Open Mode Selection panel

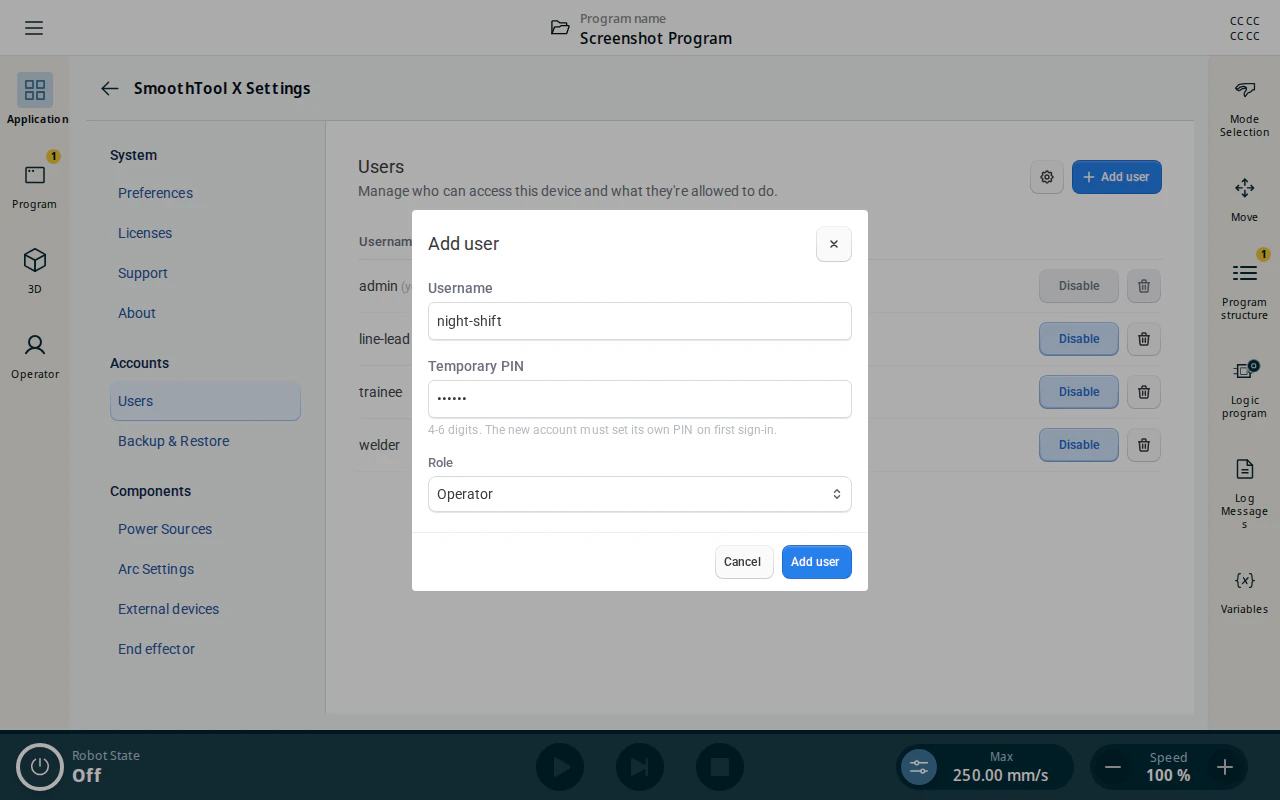pyautogui.click(x=1245, y=110)
